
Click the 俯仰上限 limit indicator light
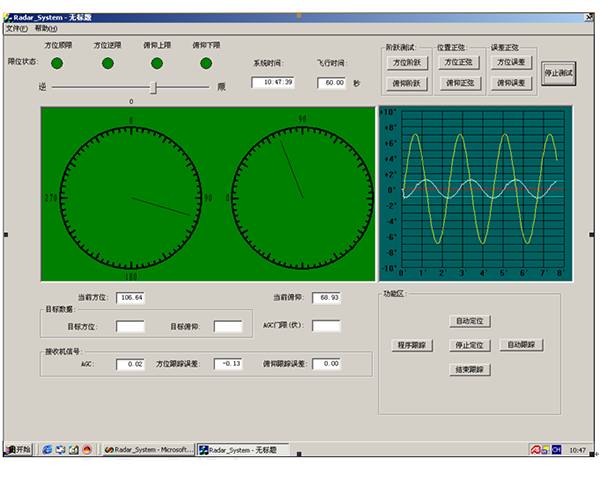(x=157, y=64)
